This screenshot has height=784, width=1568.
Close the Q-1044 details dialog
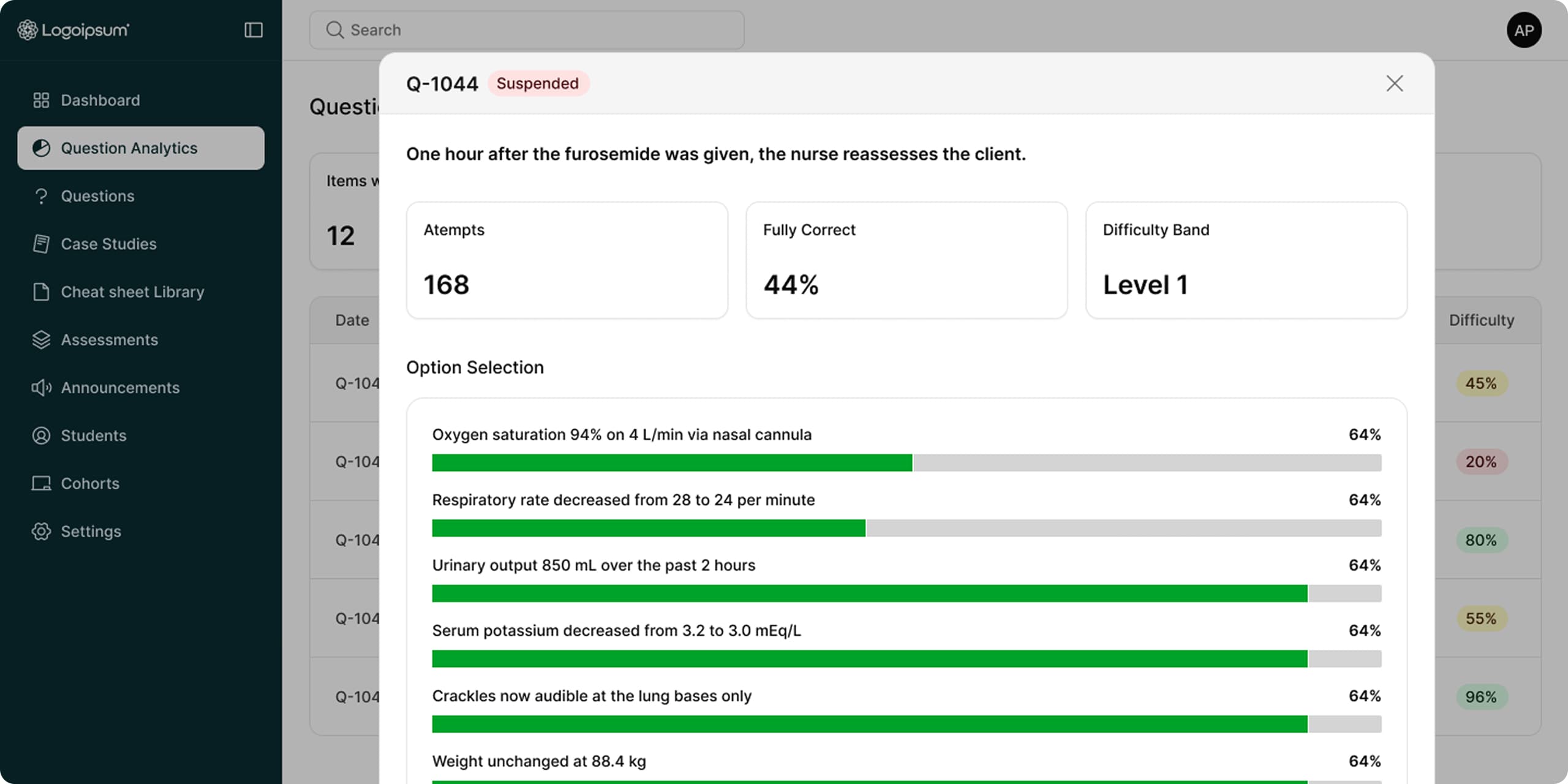tap(1395, 83)
